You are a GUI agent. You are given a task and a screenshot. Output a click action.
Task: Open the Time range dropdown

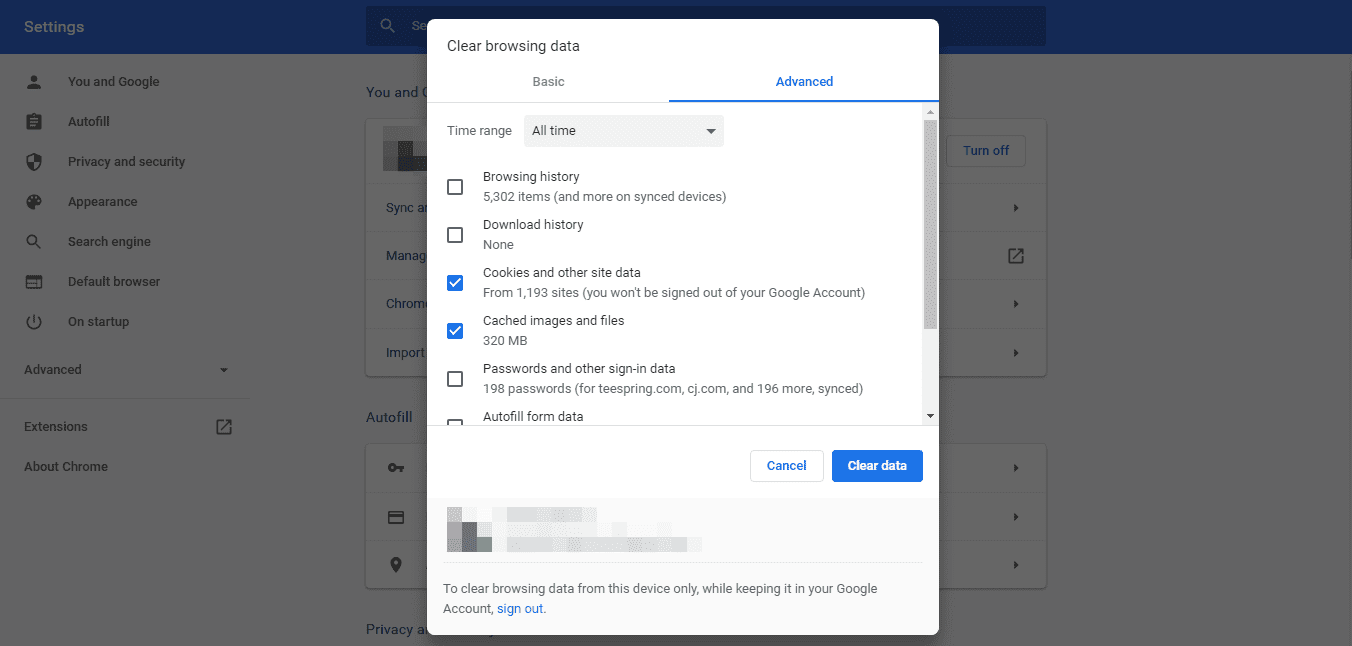click(624, 131)
